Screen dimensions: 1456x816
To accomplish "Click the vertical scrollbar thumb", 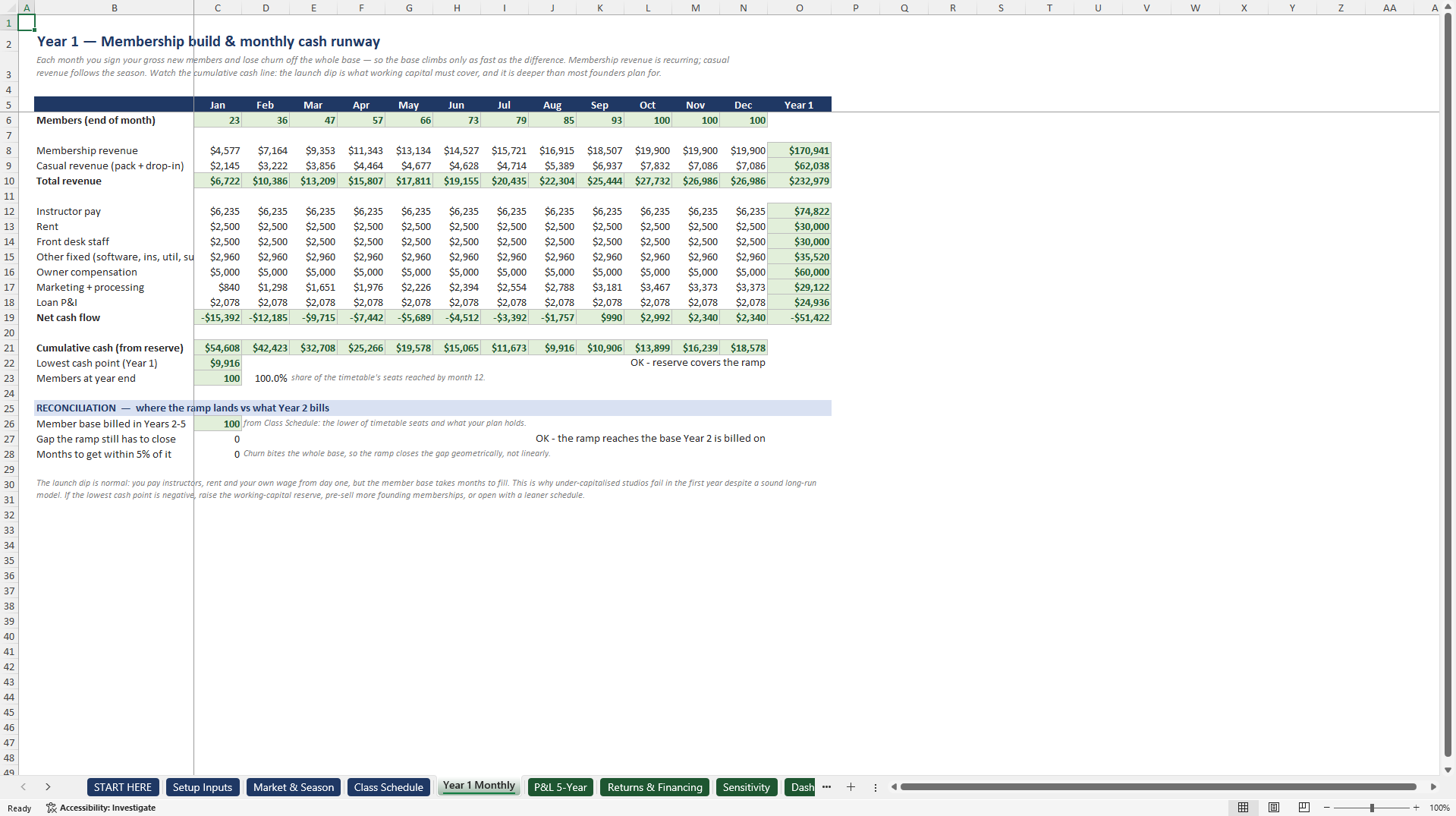I will (1448, 386).
